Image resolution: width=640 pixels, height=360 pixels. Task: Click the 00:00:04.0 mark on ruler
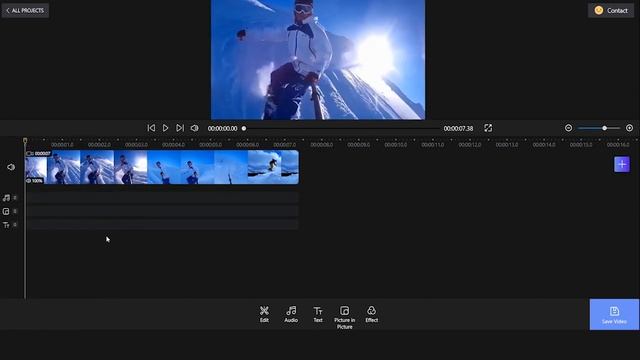[x=173, y=145]
